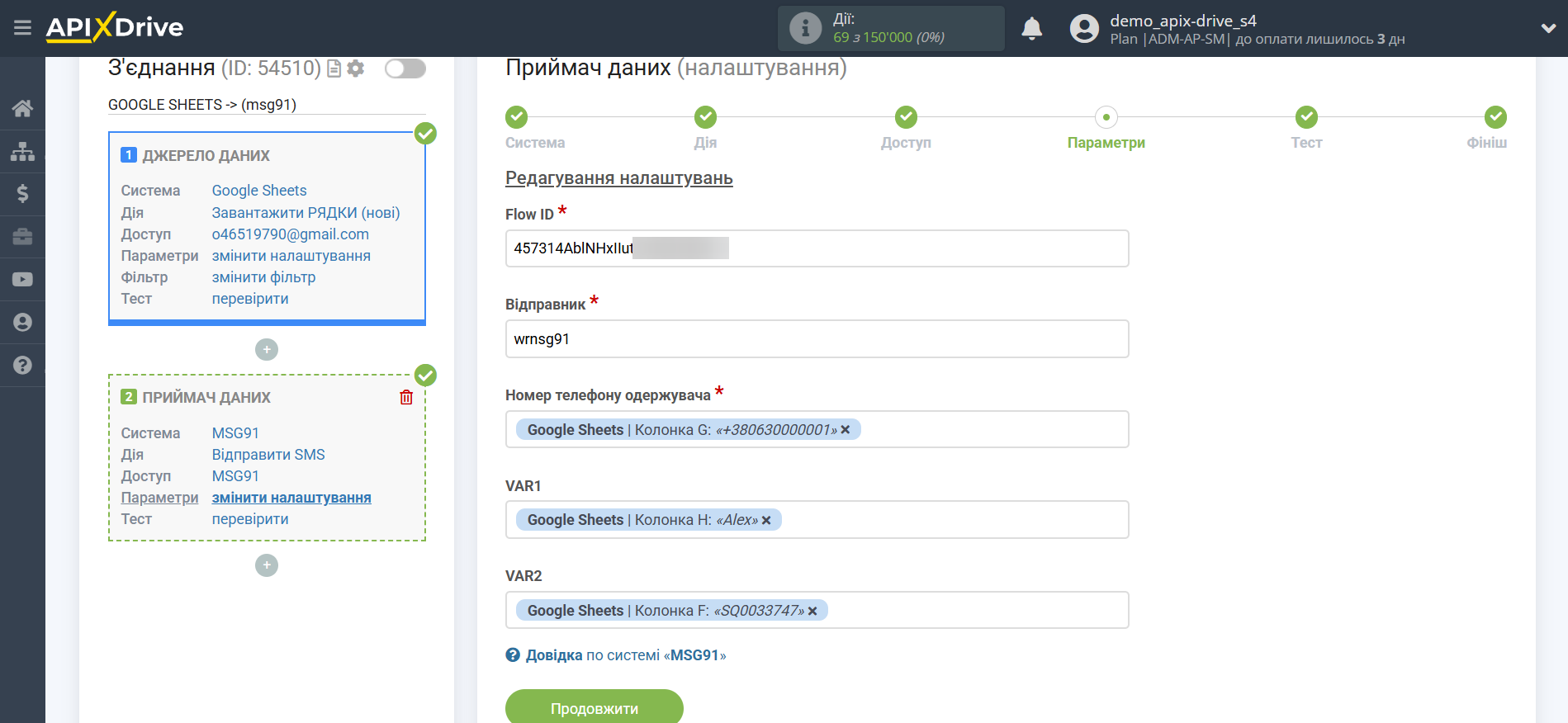Viewport: 1568px width, 723px height.
Task: Open the help question sidebar icon
Action: [22, 365]
